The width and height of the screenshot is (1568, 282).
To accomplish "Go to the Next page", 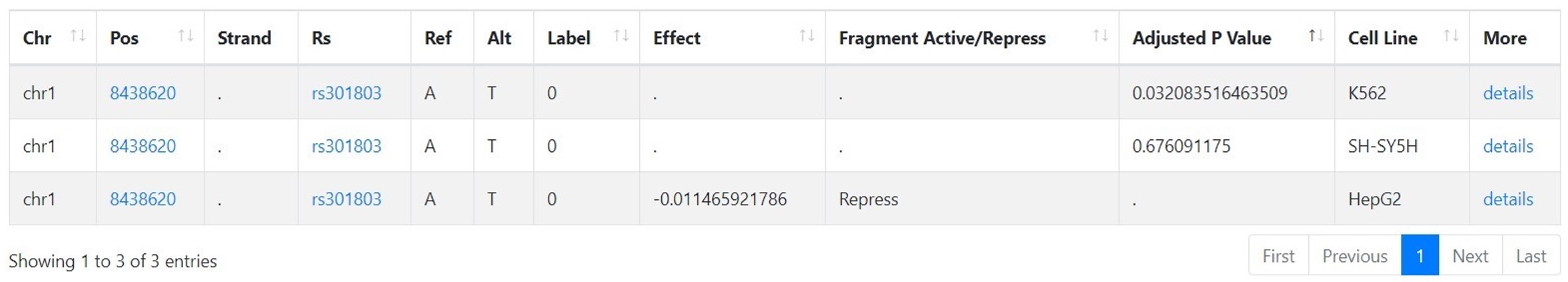I will tap(1470, 256).
